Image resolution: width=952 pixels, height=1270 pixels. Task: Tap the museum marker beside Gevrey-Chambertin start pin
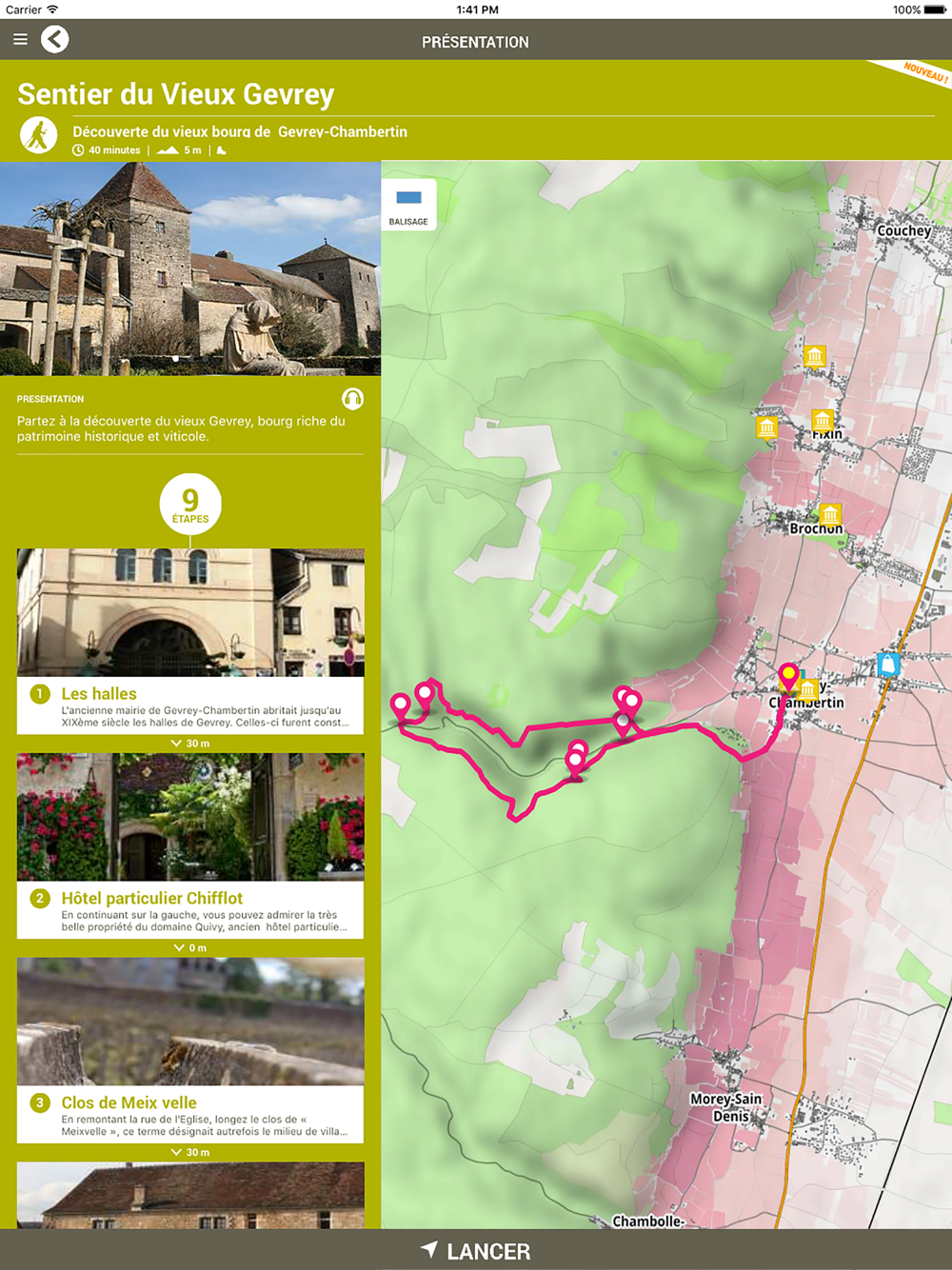click(x=808, y=688)
